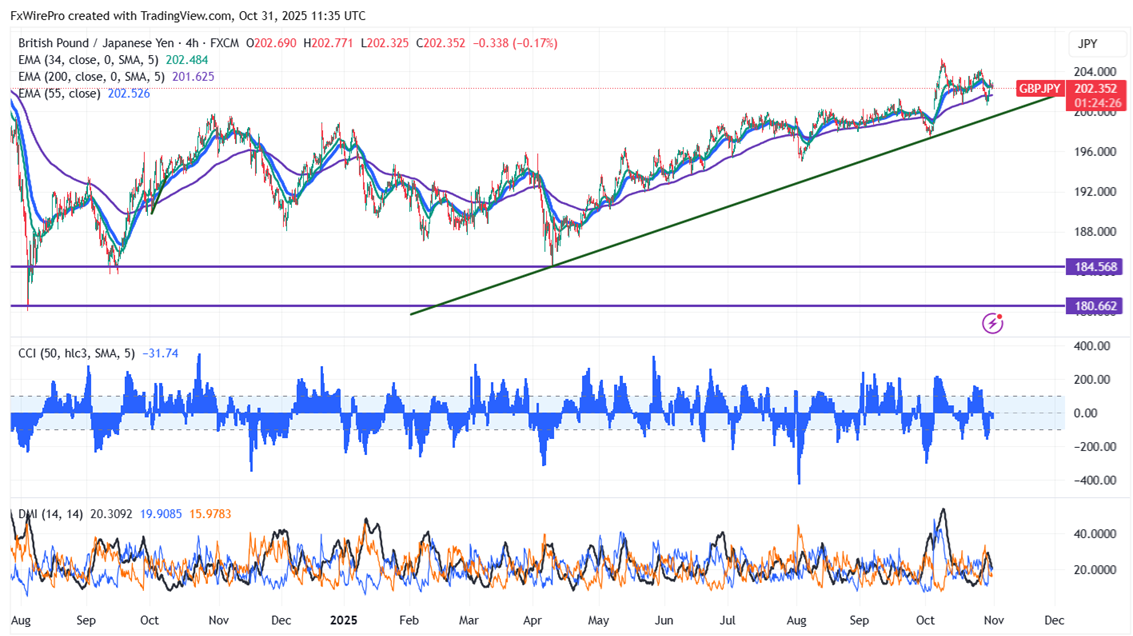Click the 202.352 current price tag
Image resolution: width=1133 pixels, height=636 pixels.
tap(1096, 88)
